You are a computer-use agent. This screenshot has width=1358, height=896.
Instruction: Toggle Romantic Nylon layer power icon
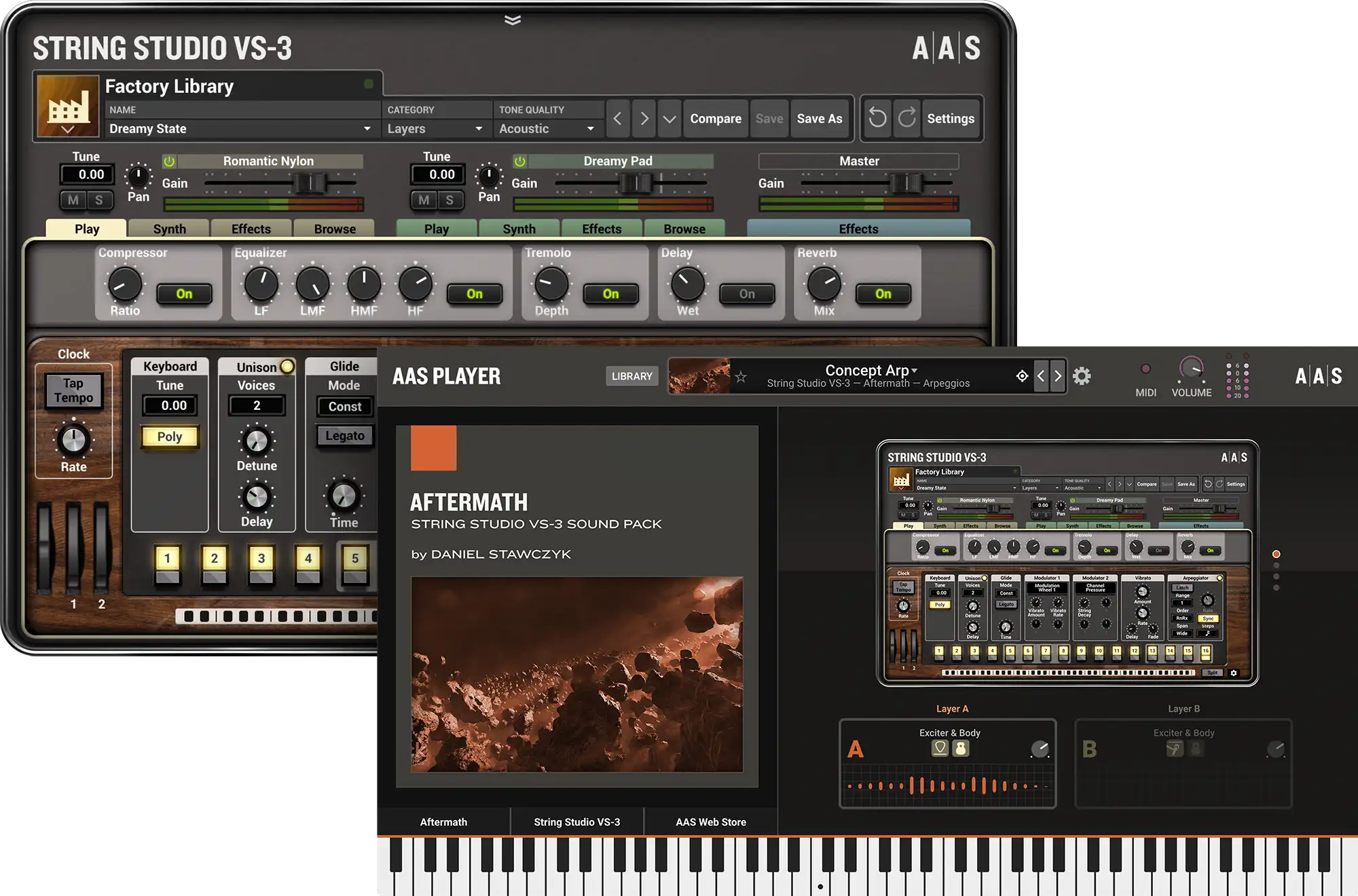(x=169, y=162)
